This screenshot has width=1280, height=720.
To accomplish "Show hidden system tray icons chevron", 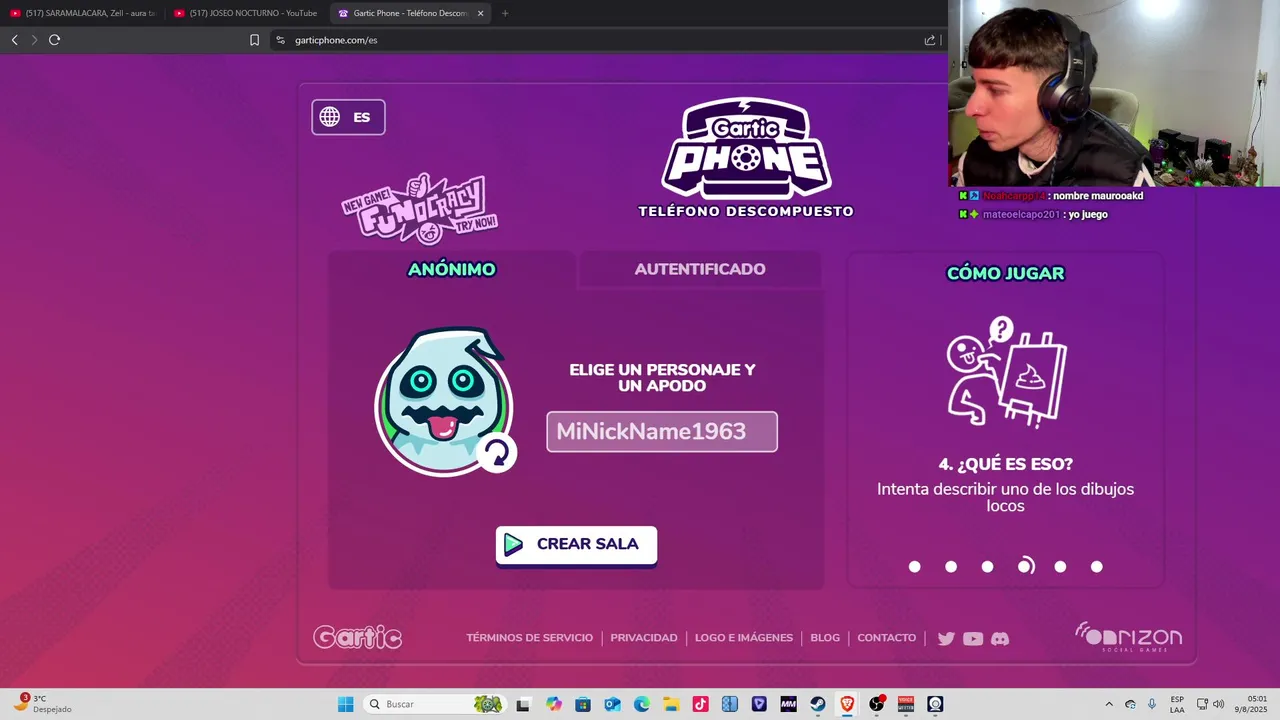I will [1108, 704].
